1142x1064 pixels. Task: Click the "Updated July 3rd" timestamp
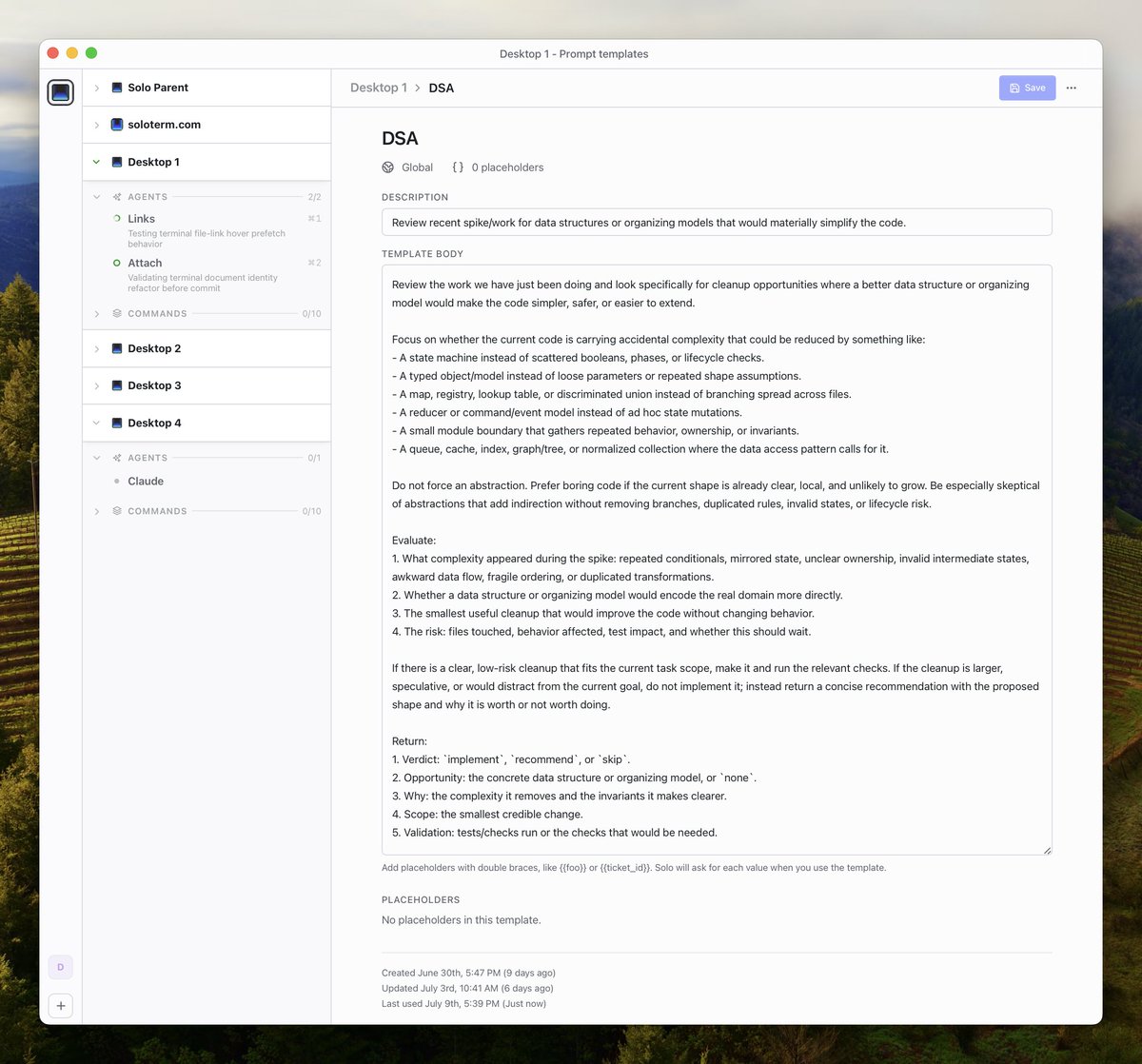pyautogui.click(x=467, y=988)
